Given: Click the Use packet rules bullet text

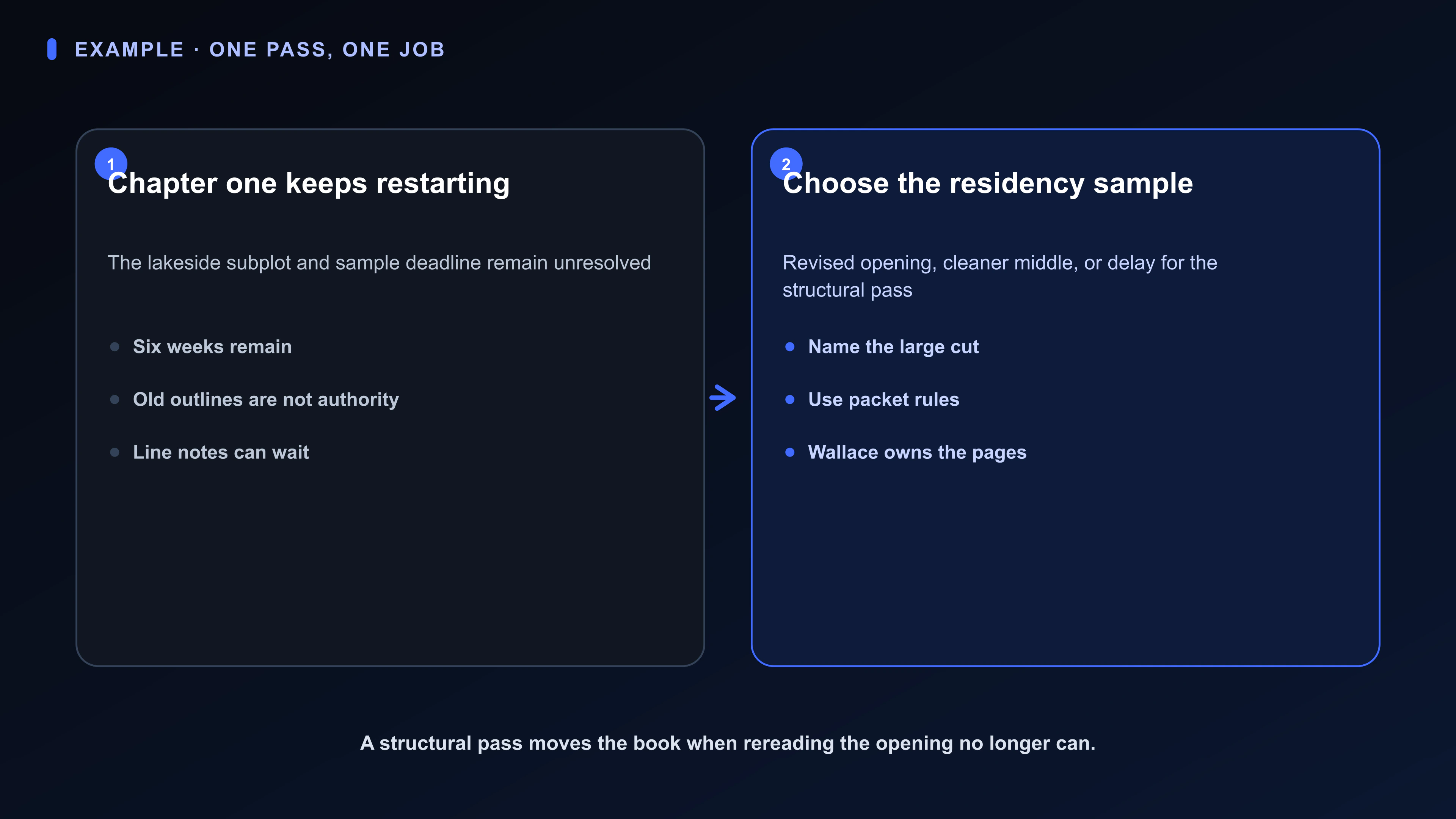Looking at the screenshot, I should click(883, 400).
